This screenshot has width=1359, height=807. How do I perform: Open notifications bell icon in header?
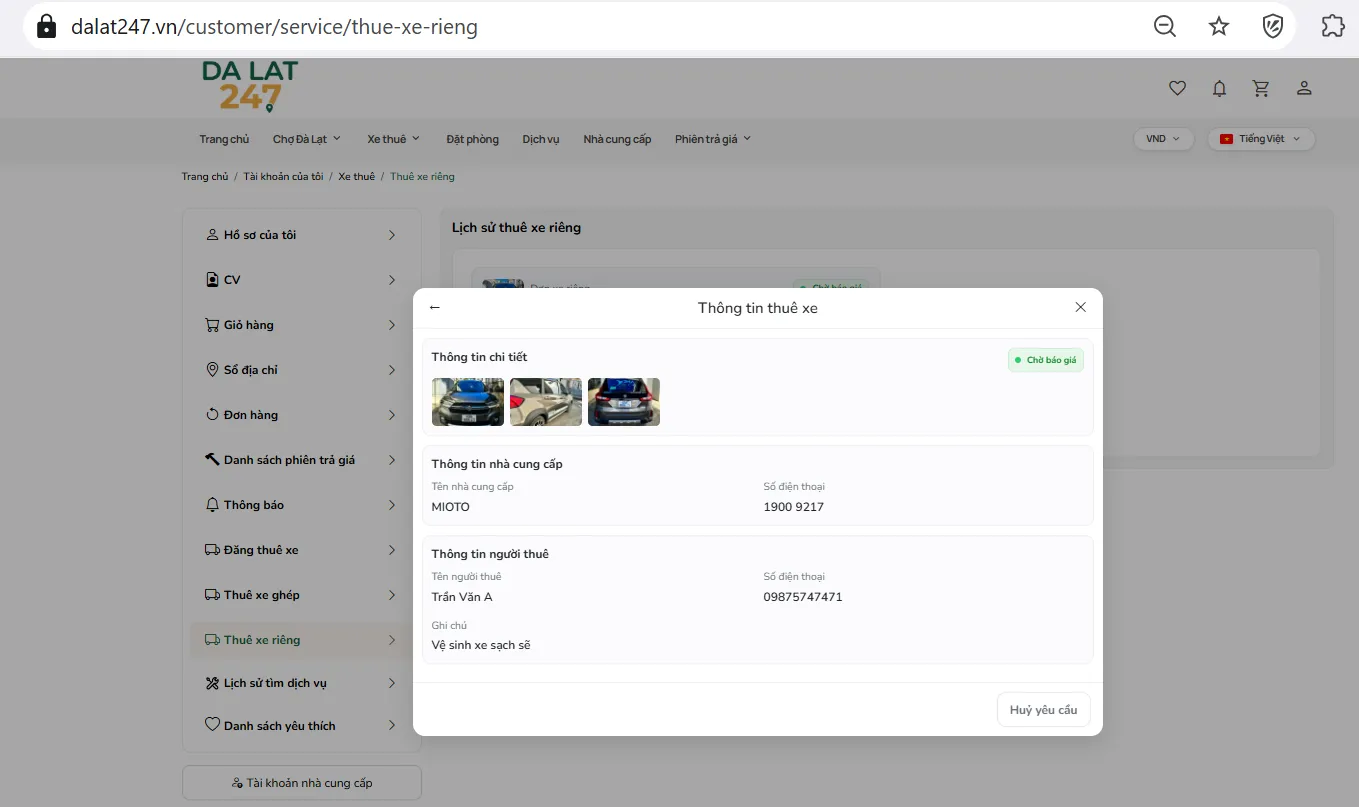click(x=1219, y=88)
